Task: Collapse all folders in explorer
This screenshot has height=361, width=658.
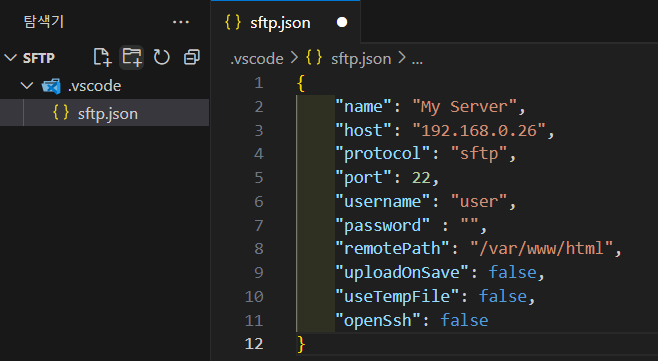Action: click(192, 57)
